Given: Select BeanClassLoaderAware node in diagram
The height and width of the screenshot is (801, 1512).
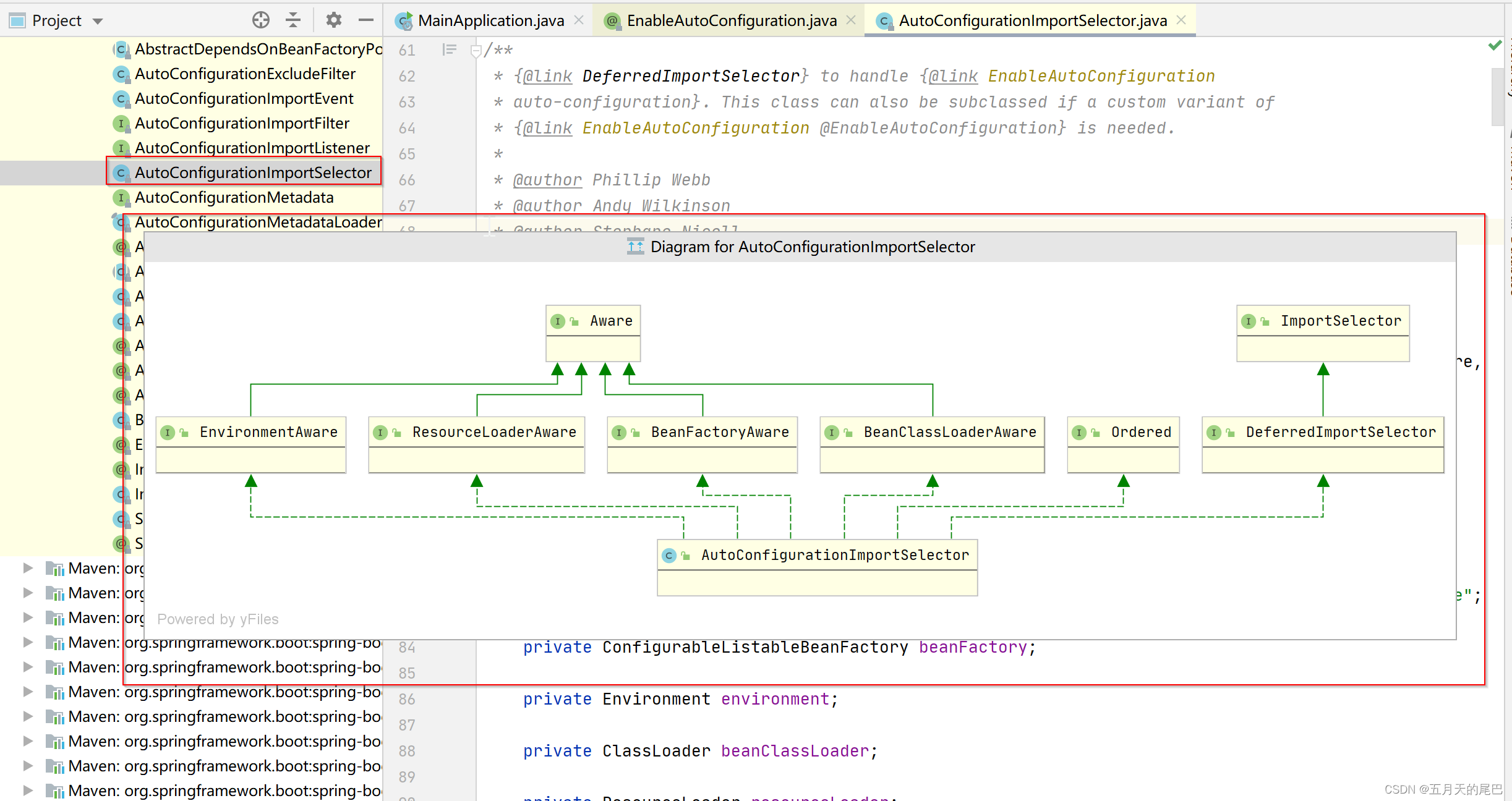Looking at the screenshot, I should (933, 445).
